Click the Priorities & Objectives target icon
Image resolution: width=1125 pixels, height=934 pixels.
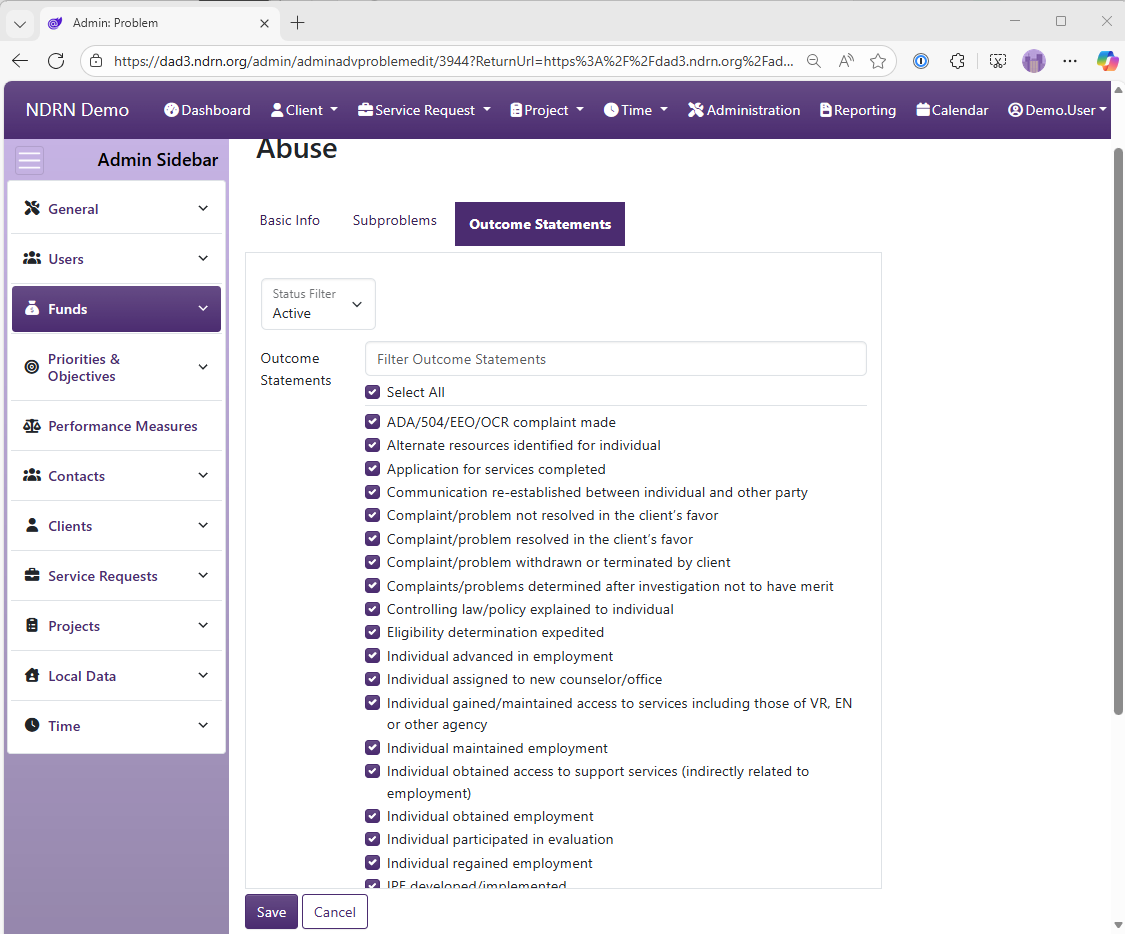tap(32, 367)
